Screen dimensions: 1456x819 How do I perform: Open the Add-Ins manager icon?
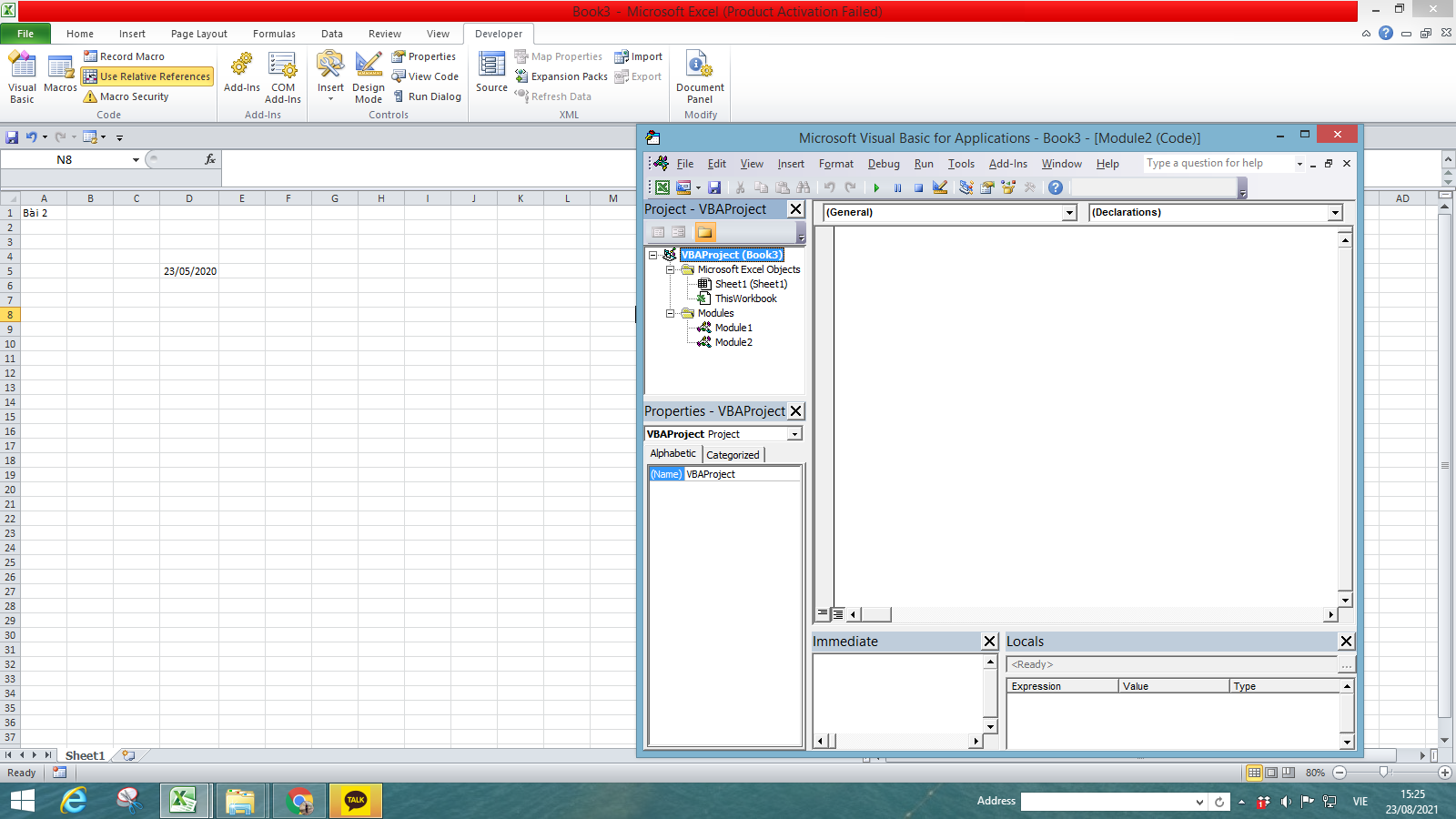(x=241, y=73)
